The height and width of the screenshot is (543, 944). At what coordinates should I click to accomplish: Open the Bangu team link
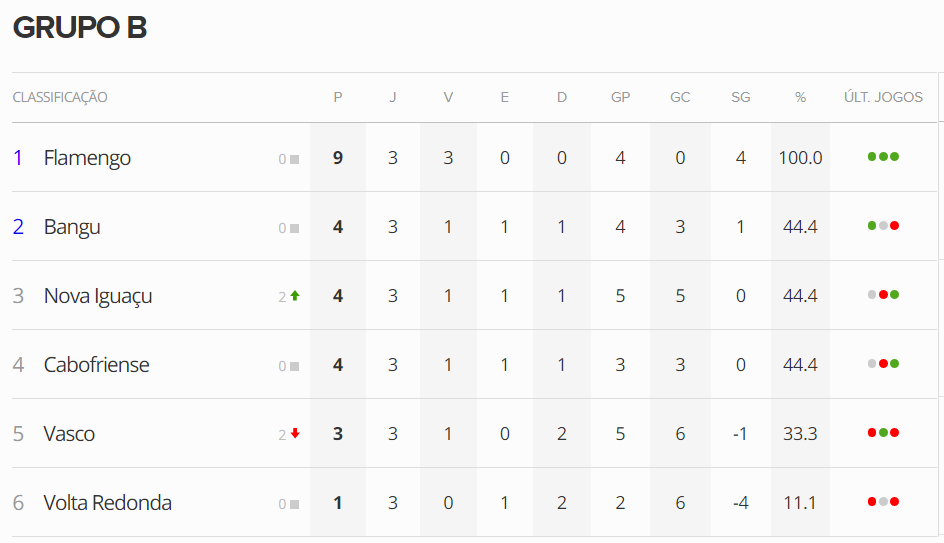(72, 227)
